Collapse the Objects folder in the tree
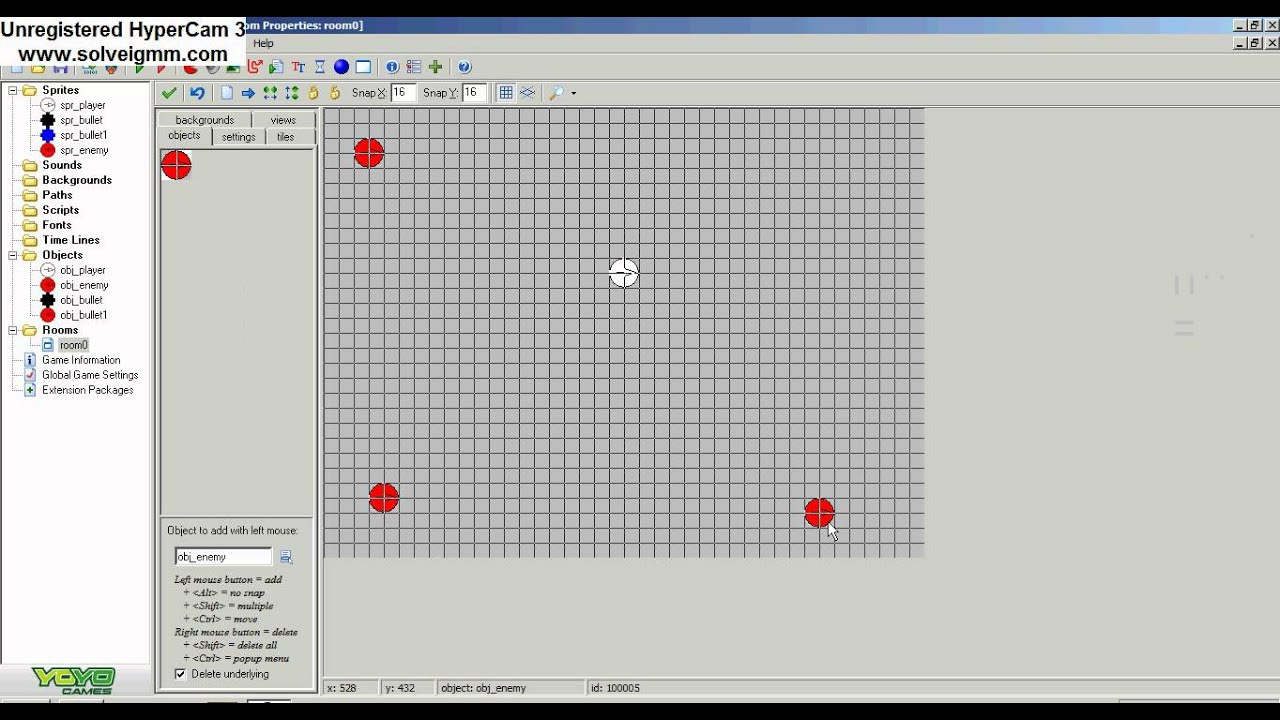This screenshot has height=720, width=1280. [x=14, y=255]
